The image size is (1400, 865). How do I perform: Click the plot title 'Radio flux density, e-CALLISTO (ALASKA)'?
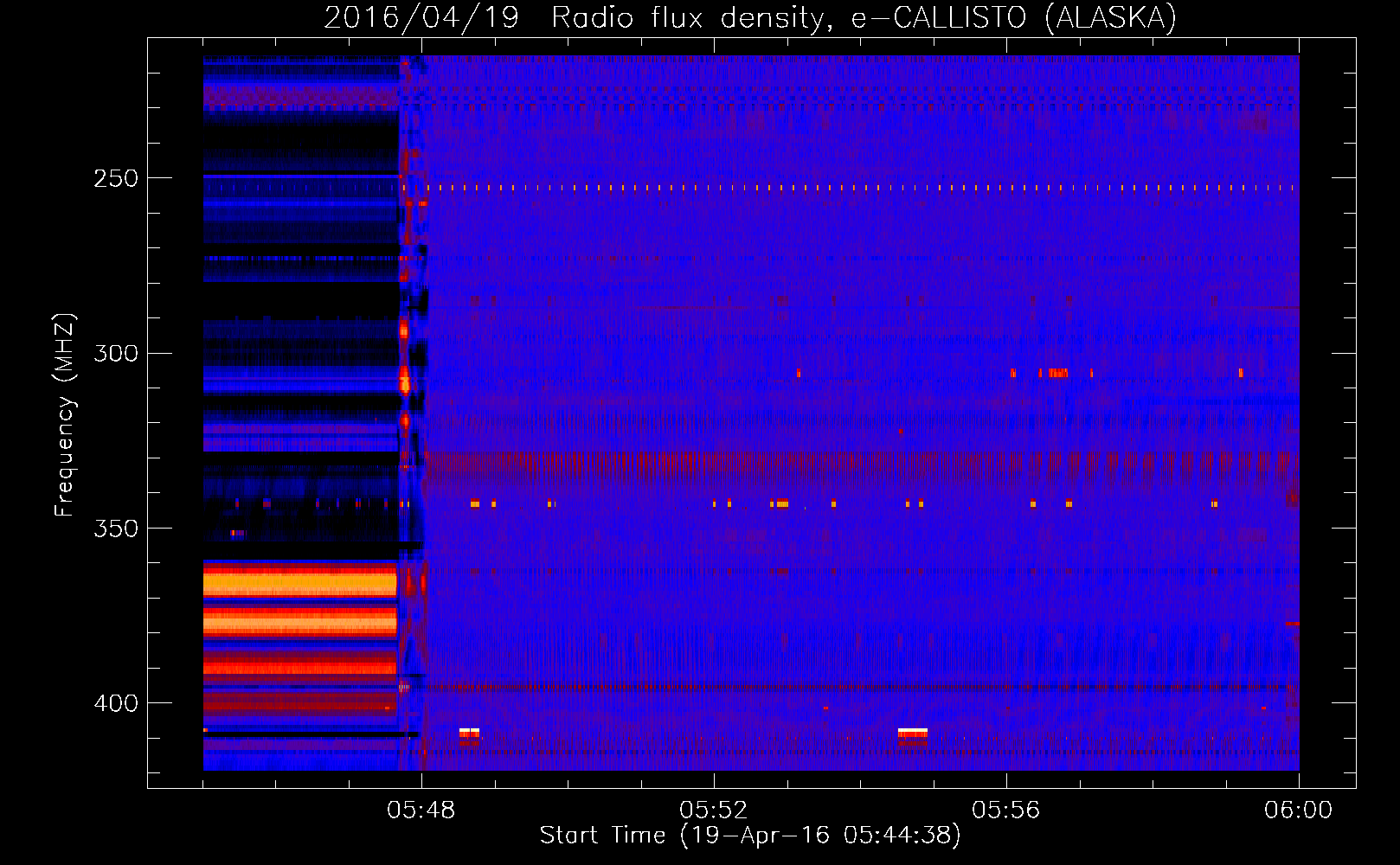864,18
